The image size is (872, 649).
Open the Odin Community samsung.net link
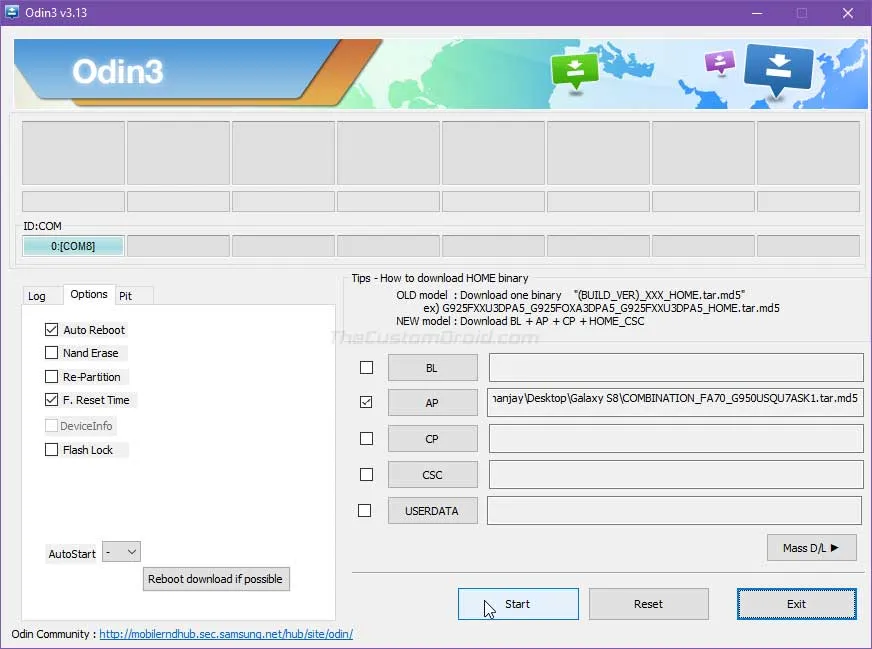coord(225,634)
